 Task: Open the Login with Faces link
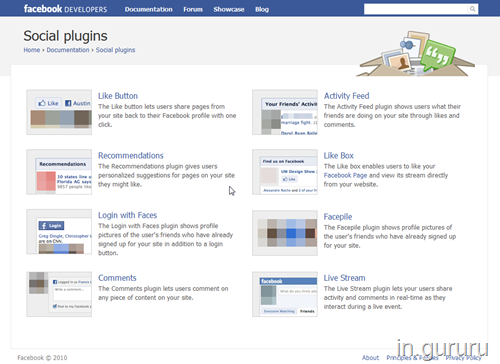click(x=127, y=215)
